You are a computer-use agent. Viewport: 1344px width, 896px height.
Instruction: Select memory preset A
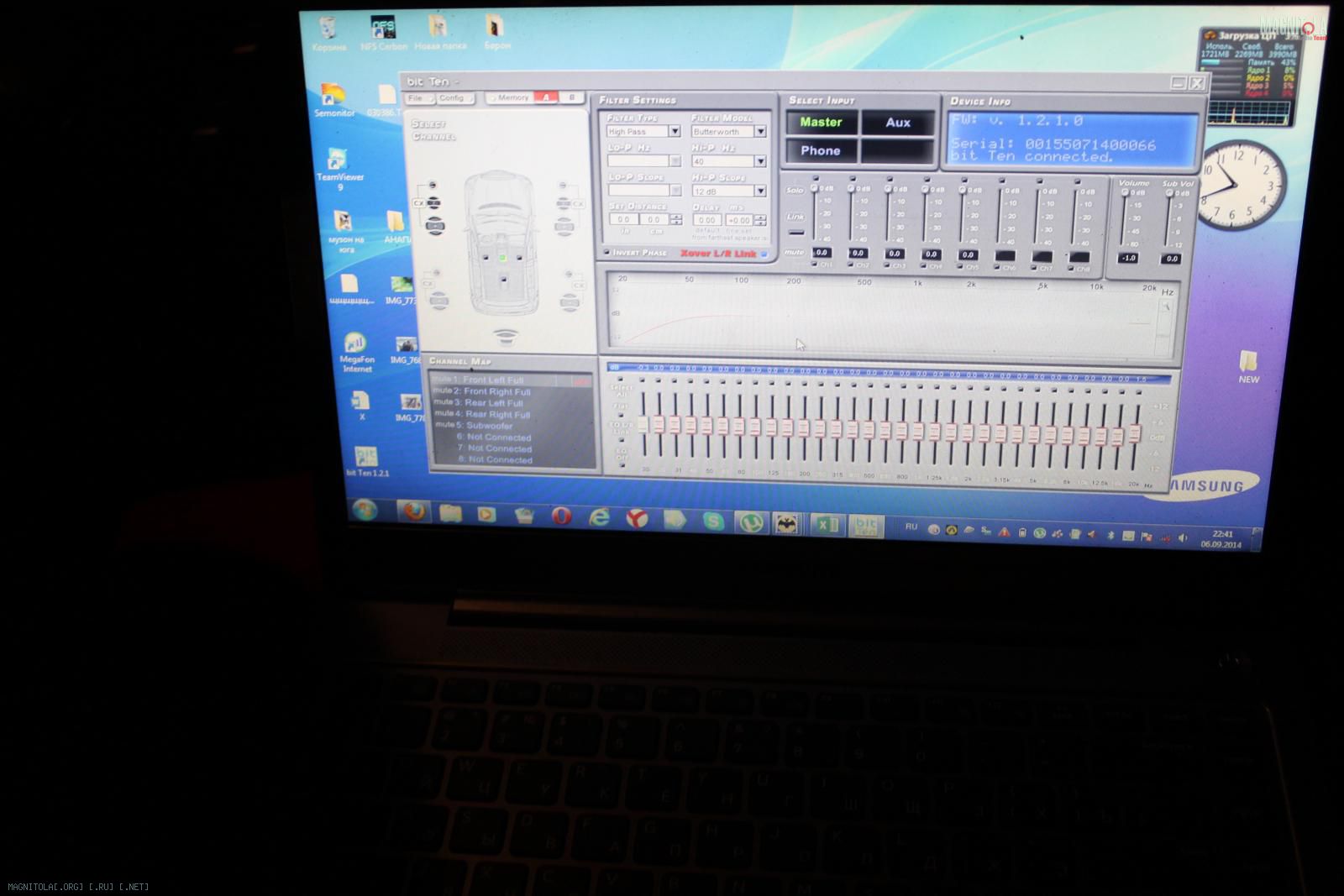[546, 97]
